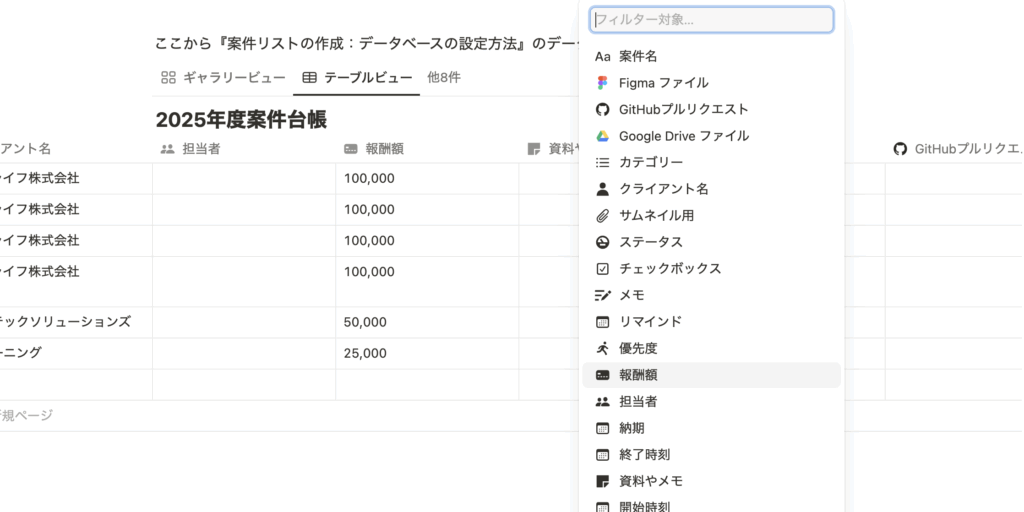This screenshot has height=512, width=1024.
Task: Click the running person icon for 優先度
Action: pos(602,348)
